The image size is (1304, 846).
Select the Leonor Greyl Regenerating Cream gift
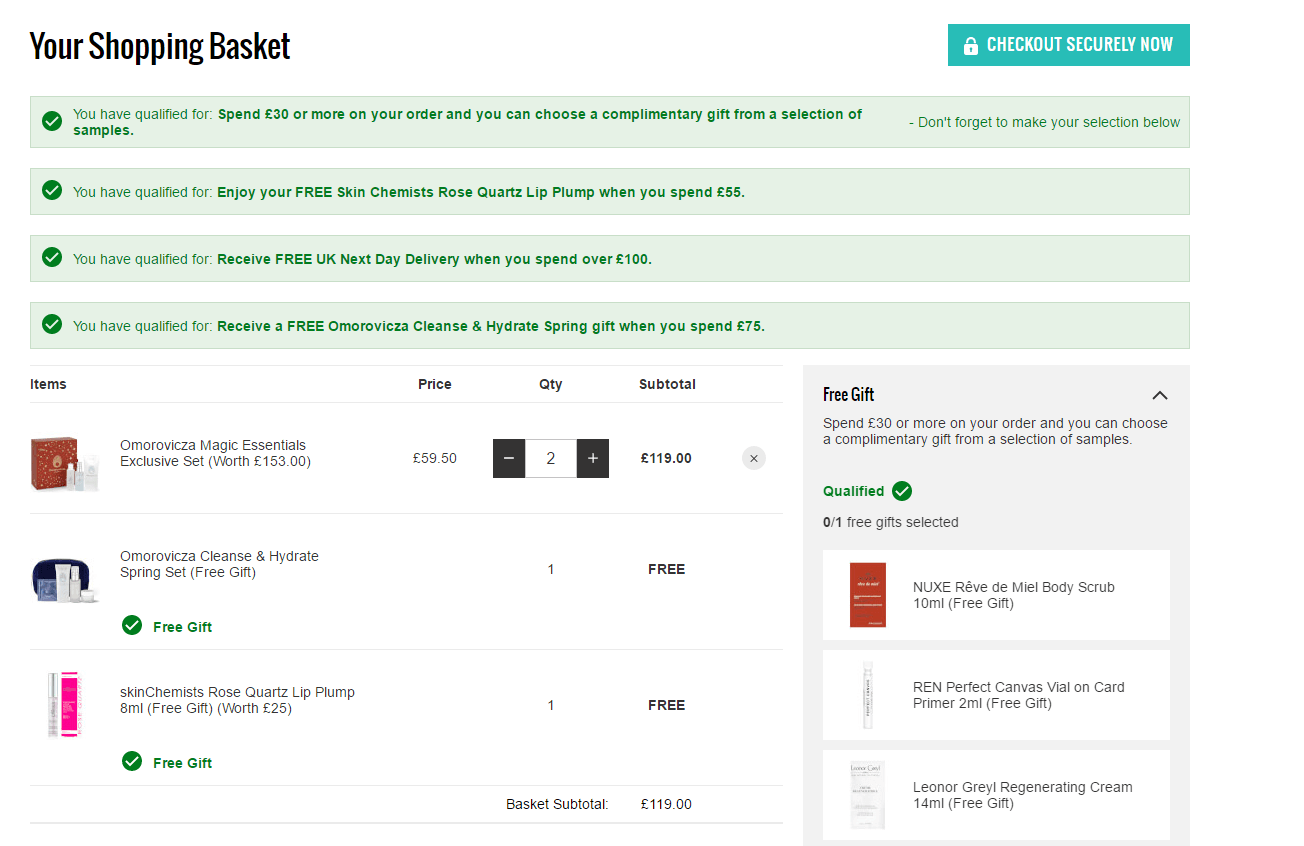point(996,795)
